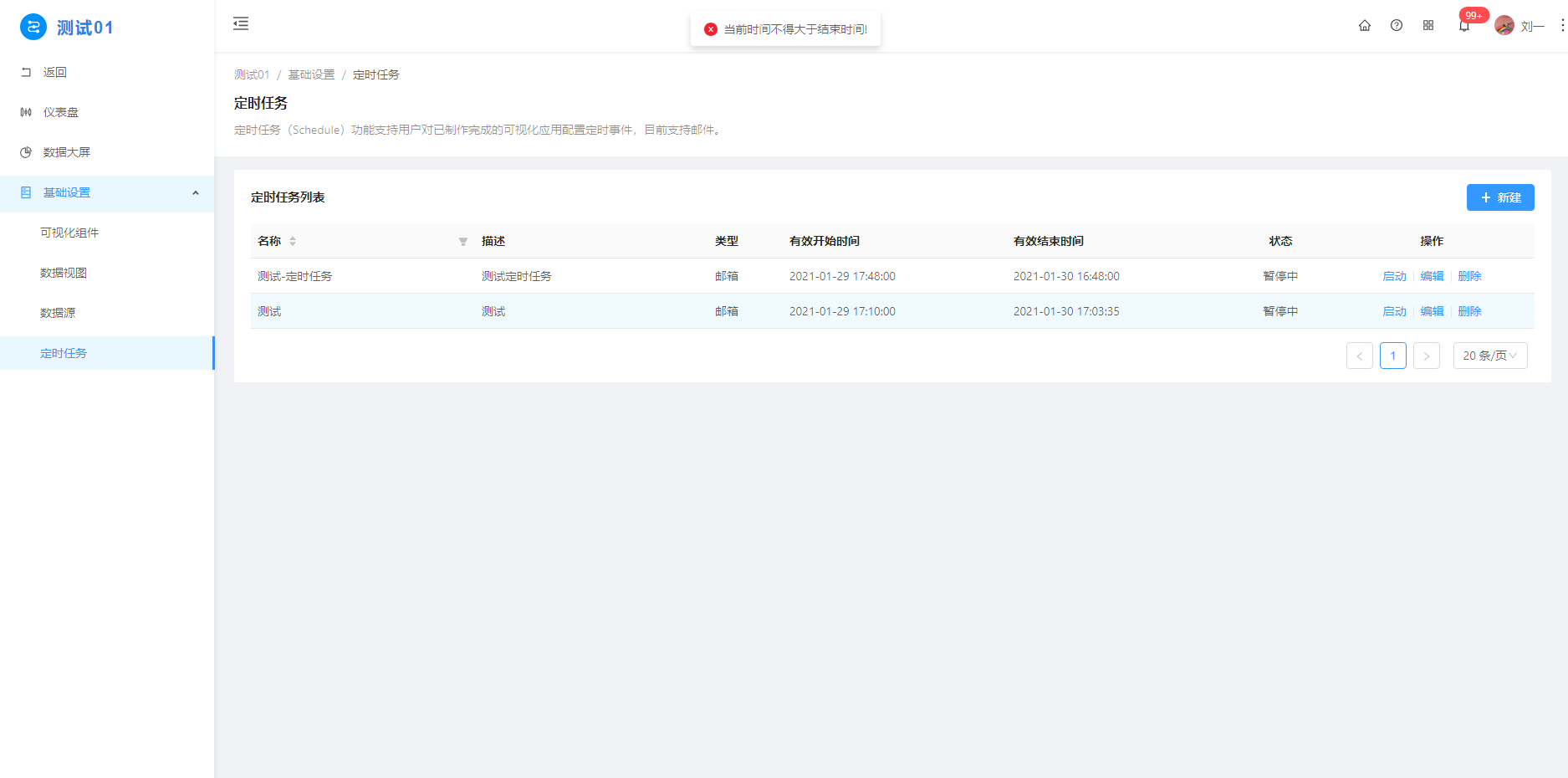Click 编辑 for the 测试 row
1568x778 pixels.
[x=1432, y=311]
